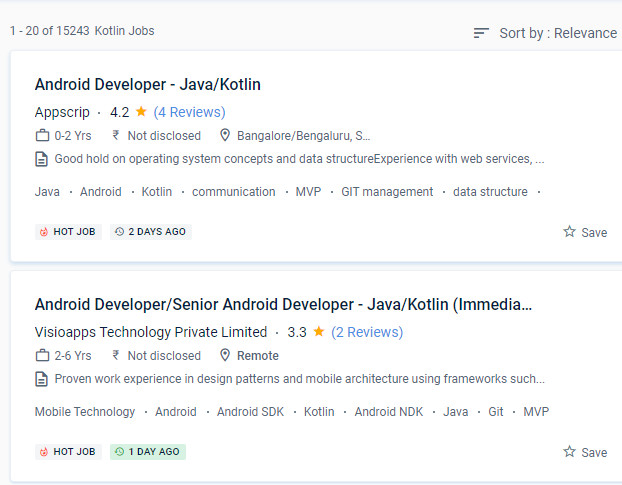
Task: Click Visioapps' 3.3 rating star icon
Action: pyautogui.click(x=319, y=332)
